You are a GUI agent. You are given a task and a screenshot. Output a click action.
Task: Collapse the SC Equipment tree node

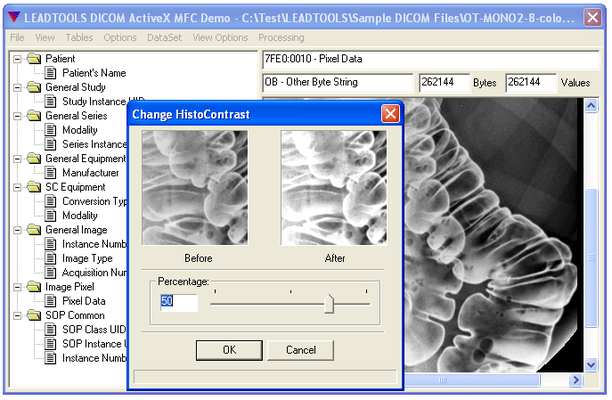[17, 188]
